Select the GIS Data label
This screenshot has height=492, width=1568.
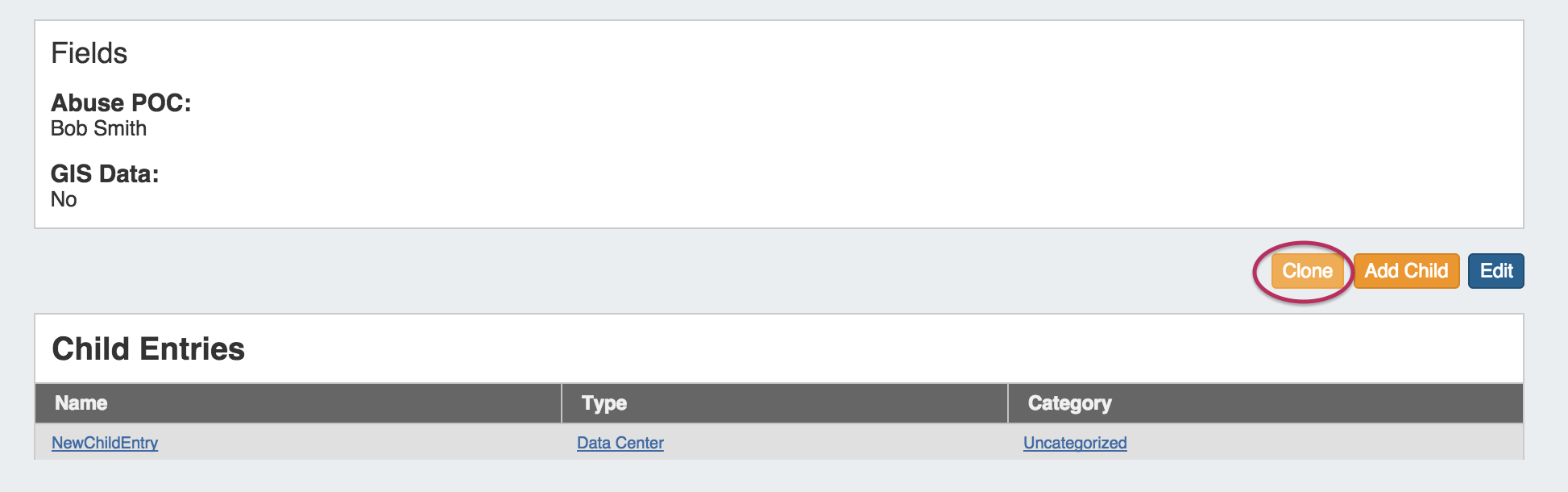coord(105,174)
